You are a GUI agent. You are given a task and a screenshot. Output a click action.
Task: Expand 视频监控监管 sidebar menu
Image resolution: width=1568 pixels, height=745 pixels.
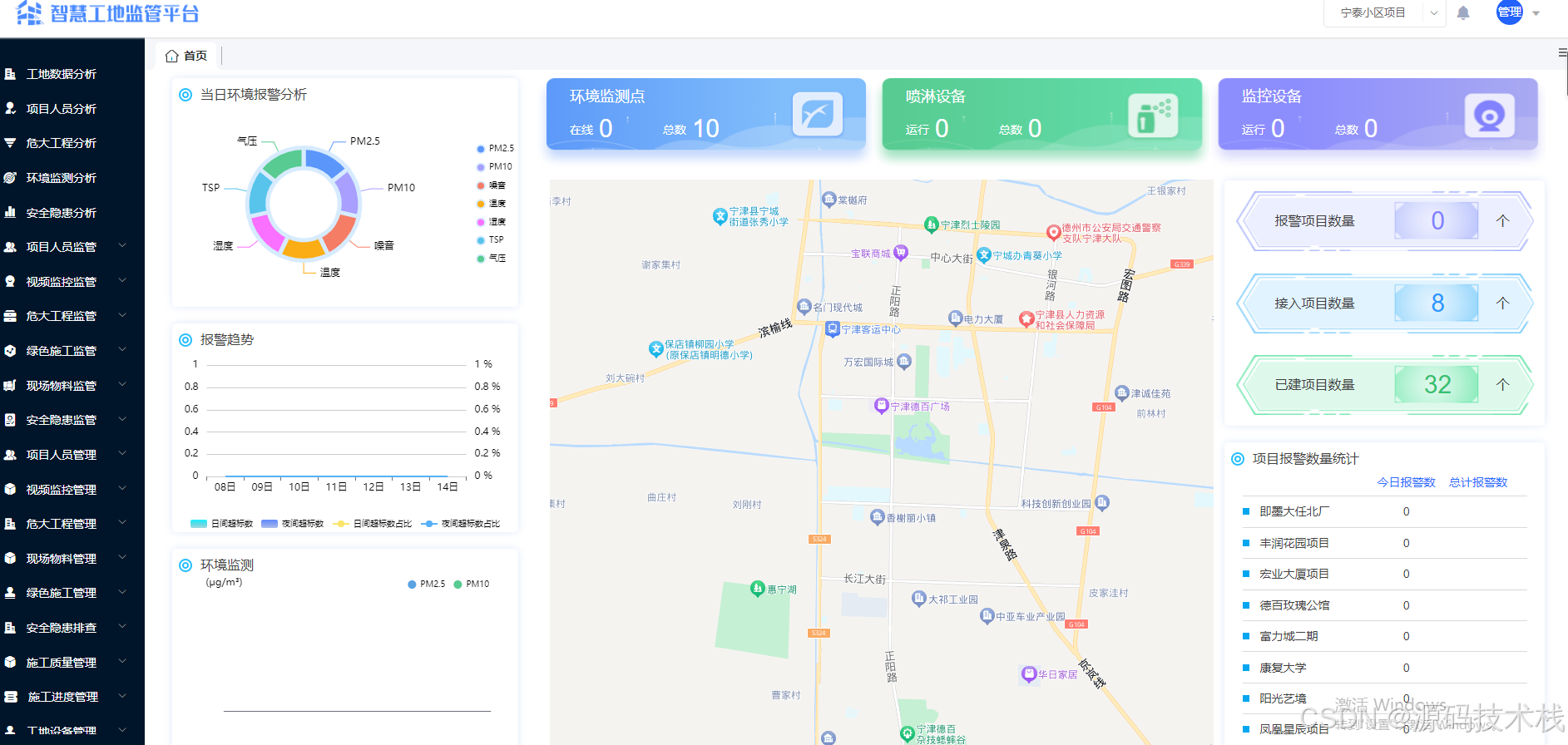coord(122,281)
